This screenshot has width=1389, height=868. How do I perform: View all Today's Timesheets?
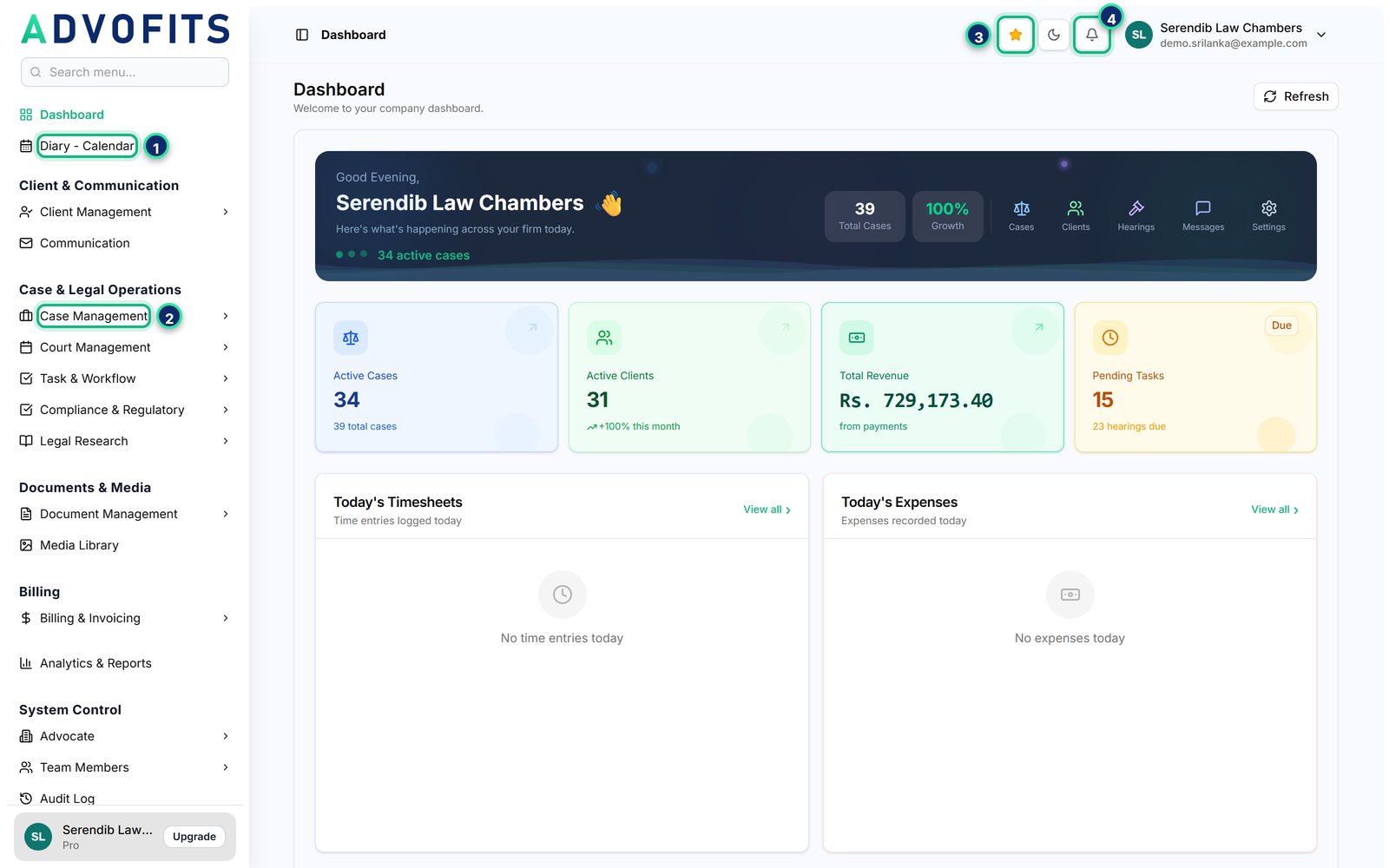767,510
